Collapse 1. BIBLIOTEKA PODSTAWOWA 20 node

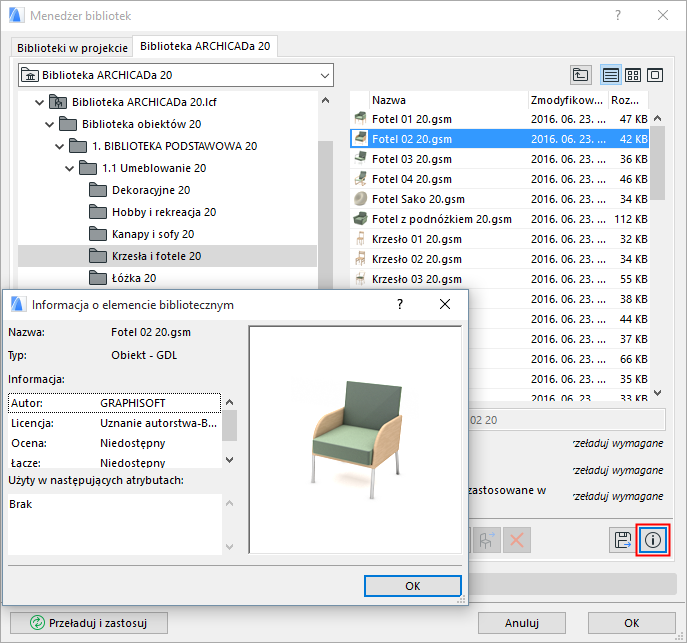click(60, 146)
